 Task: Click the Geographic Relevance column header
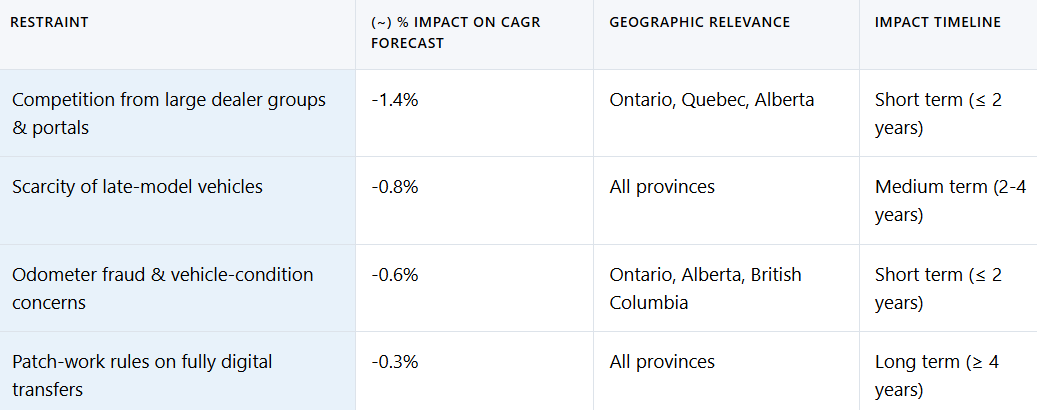[x=699, y=22]
